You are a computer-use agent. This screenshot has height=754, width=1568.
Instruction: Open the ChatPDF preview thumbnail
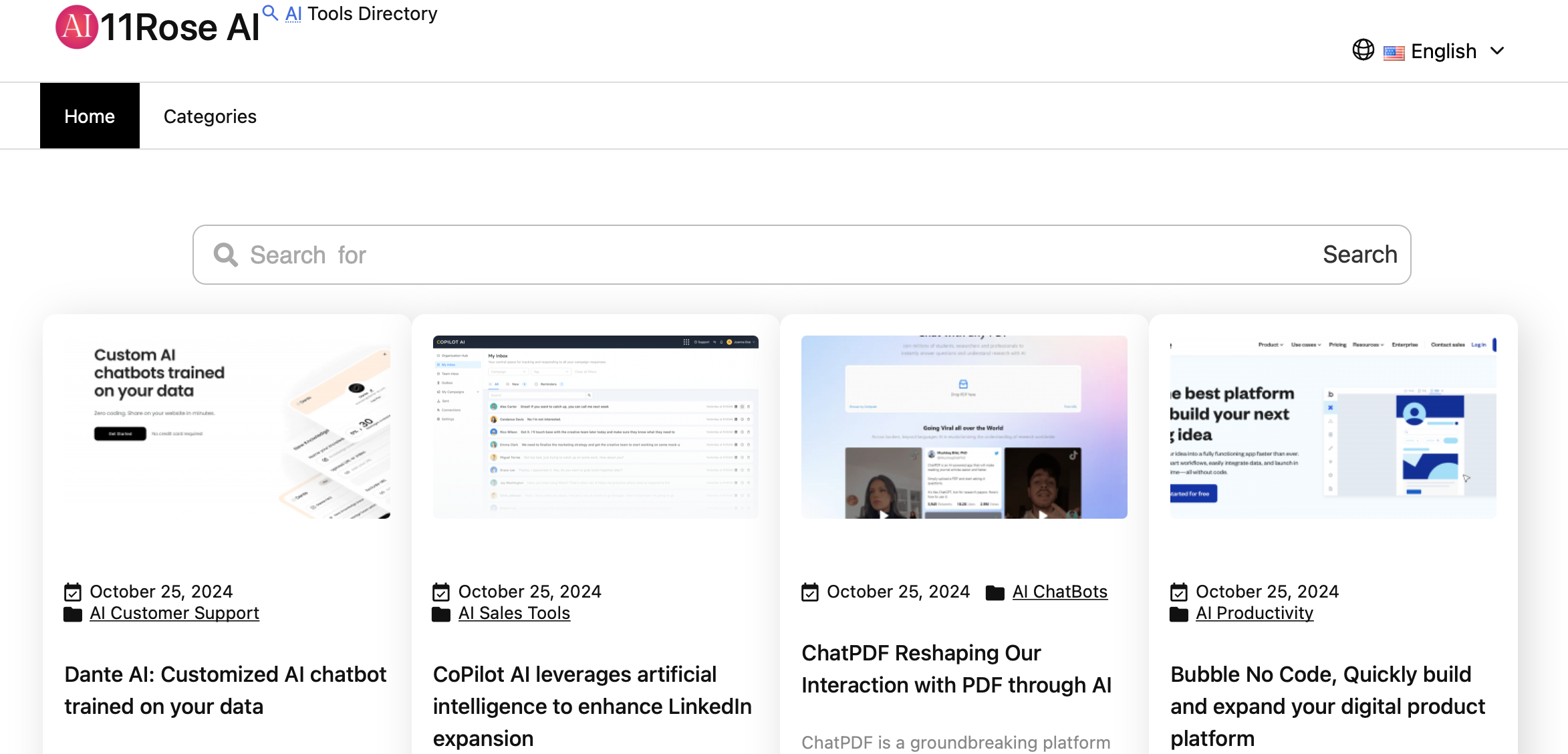point(964,427)
